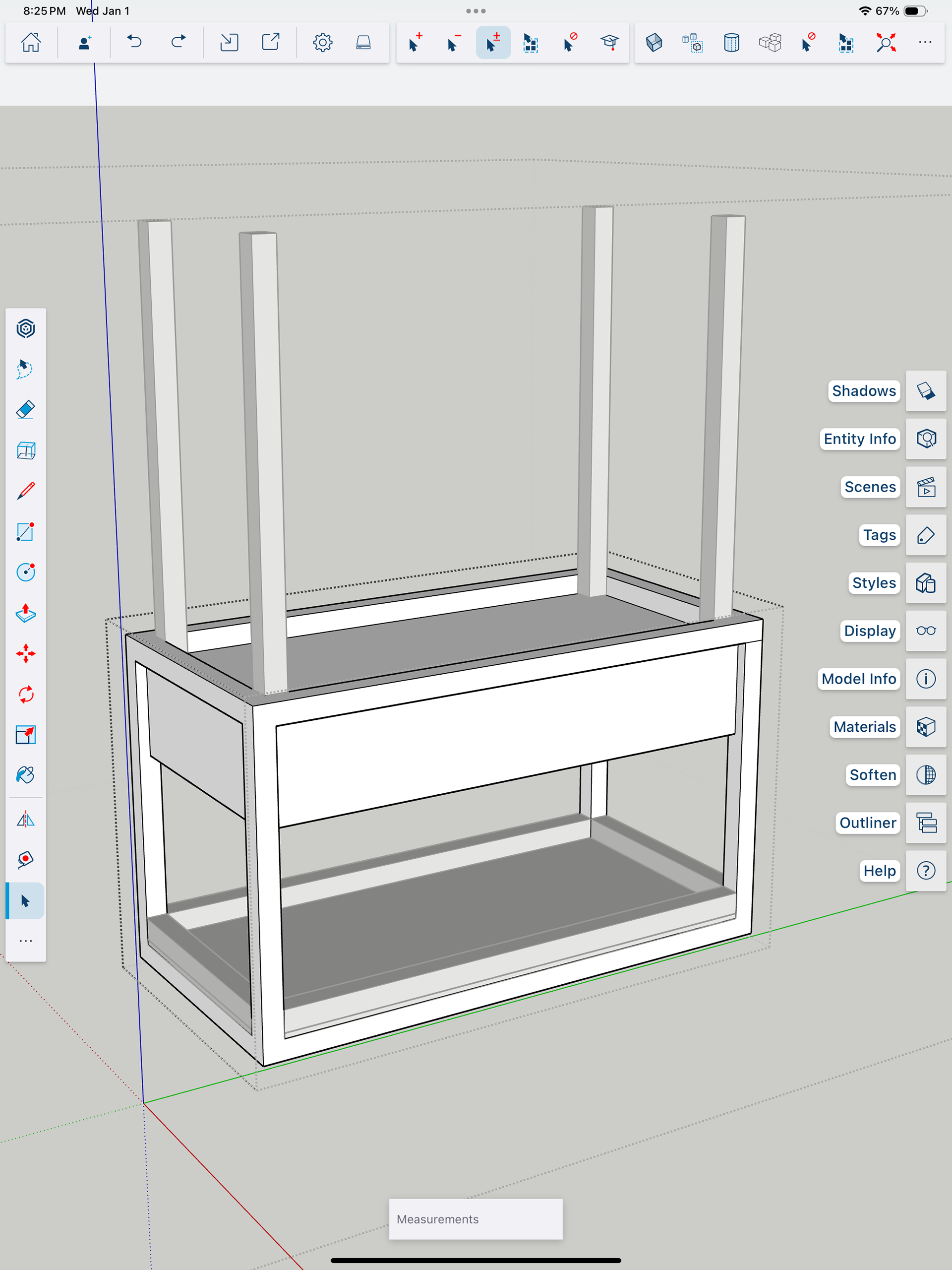The image size is (952, 1270).
Task: Select the Push/Pull tool
Action: [26, 613]
